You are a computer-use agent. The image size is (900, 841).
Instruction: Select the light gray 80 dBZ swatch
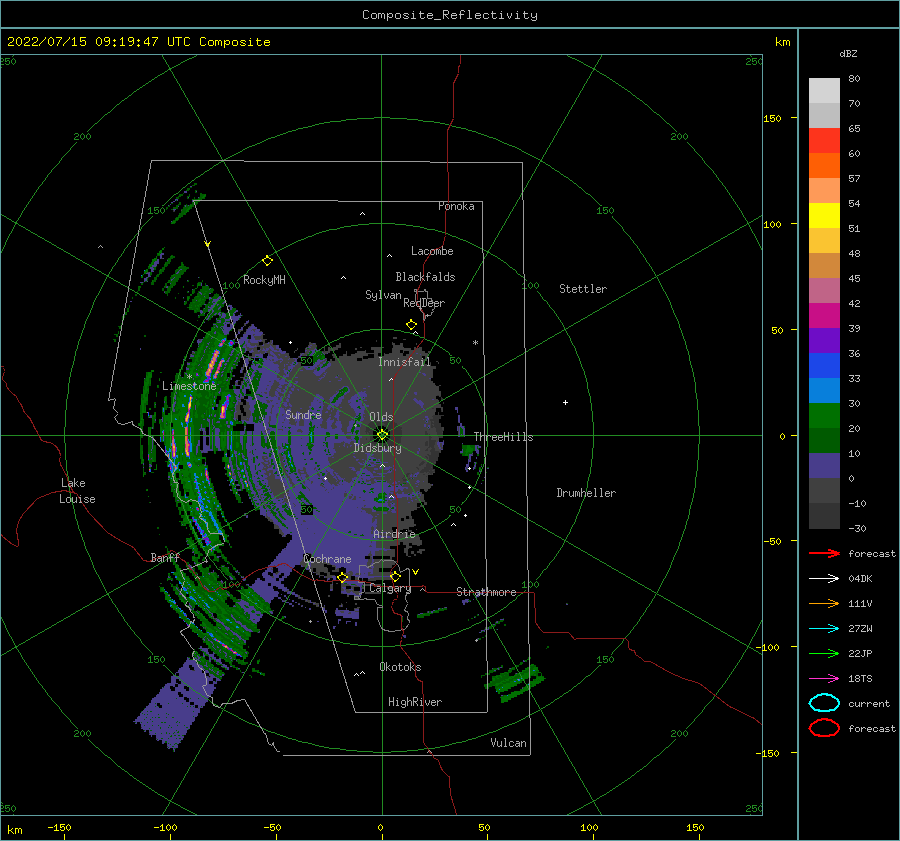click(x=824, y=91)
